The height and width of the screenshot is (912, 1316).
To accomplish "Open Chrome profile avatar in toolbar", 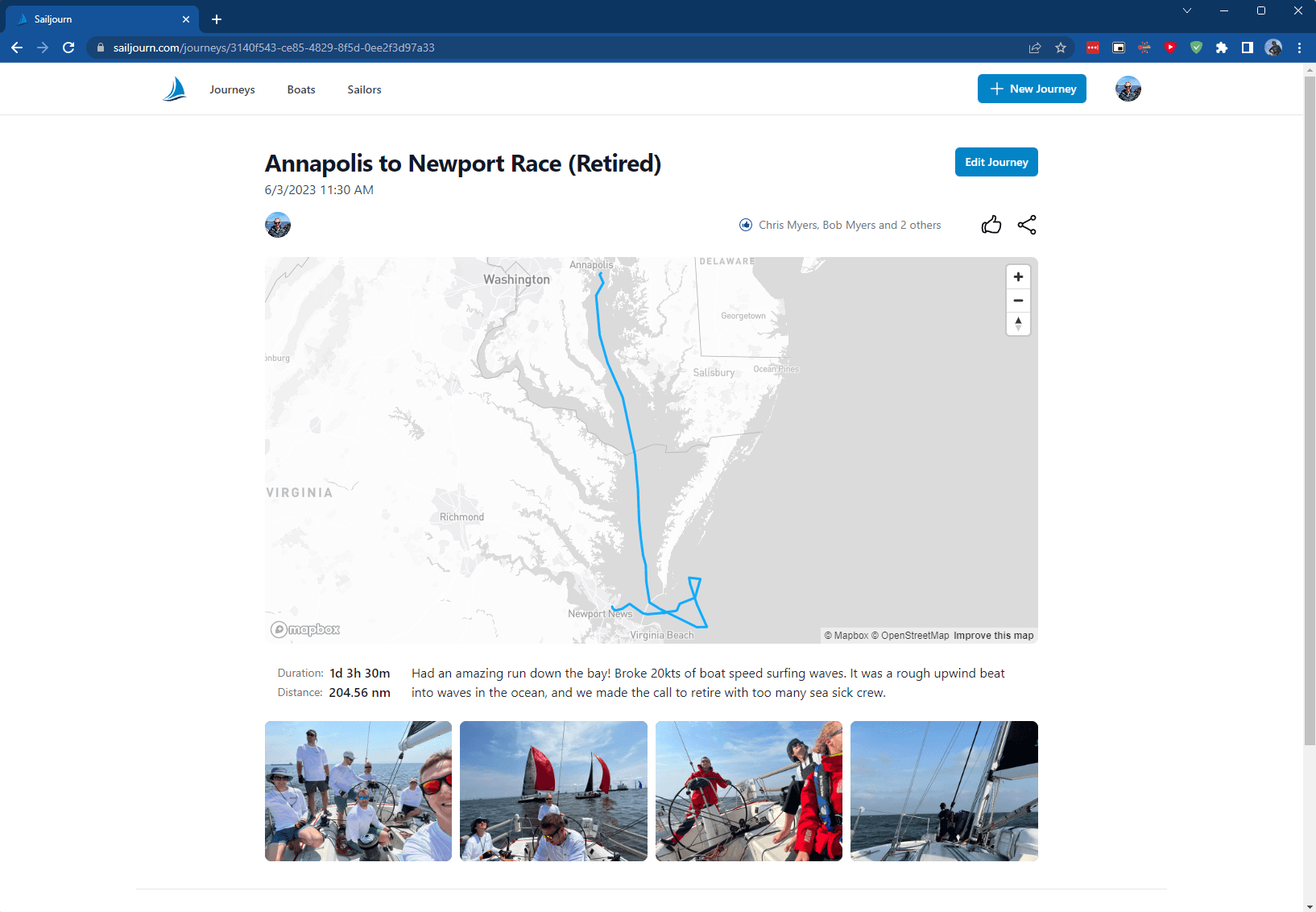I will coord(1273,48).
